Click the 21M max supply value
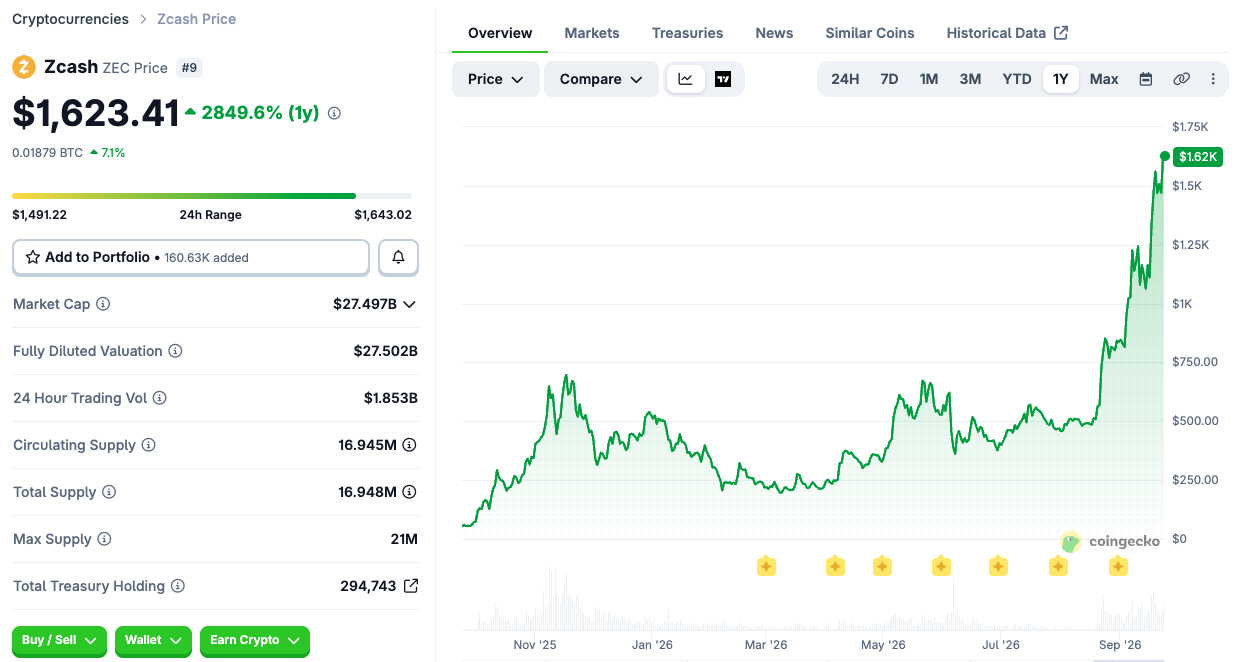Image resolution: width=1241 pixels, height=662 pixels. [x=404, y=539]
